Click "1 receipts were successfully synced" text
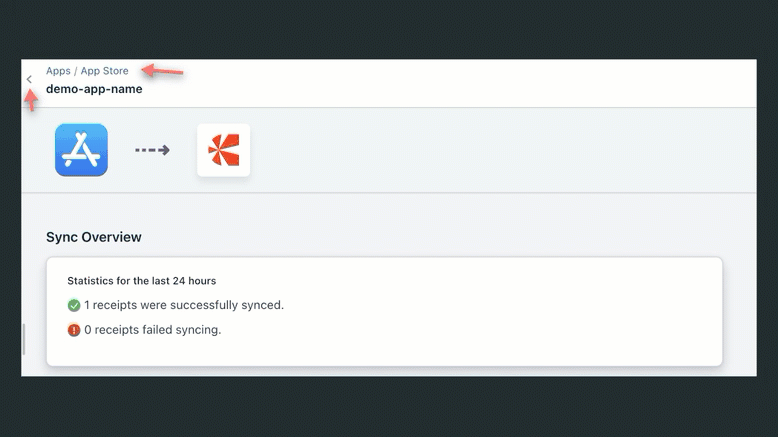Viewport: 778px width, 437px height. point(184,305)
